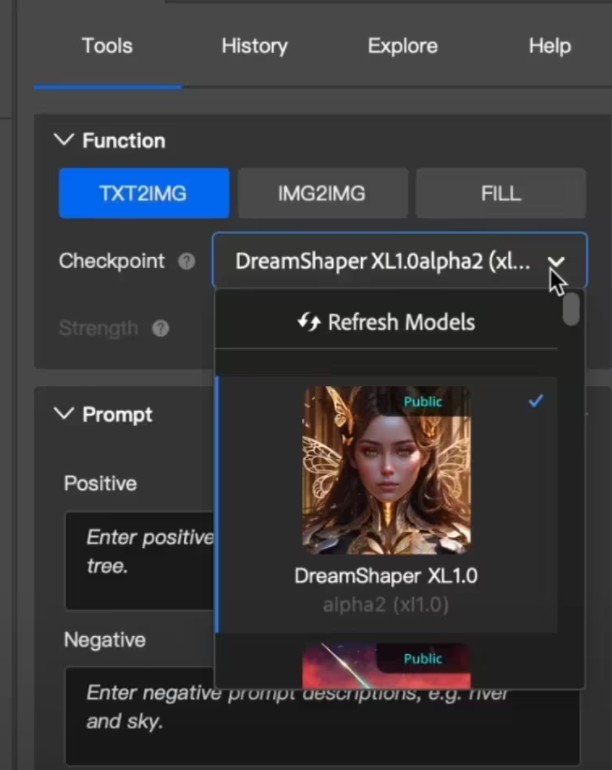Click the Checkpoint label
612x770 pixels.
(x=111, y=261)
